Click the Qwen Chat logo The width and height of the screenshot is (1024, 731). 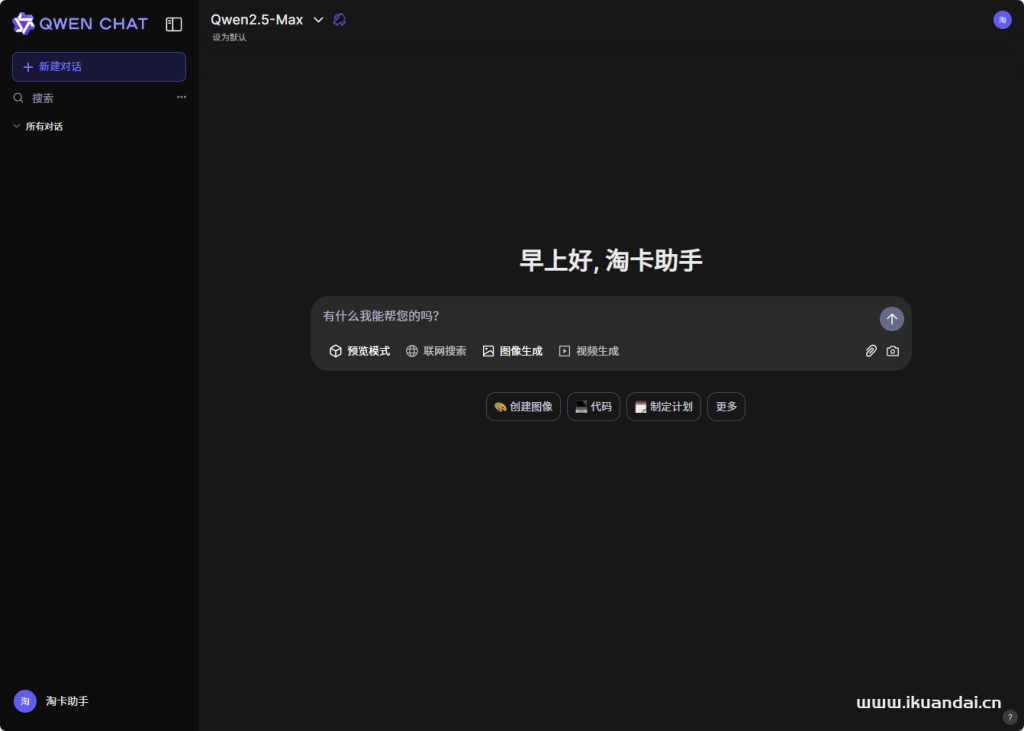80,24
